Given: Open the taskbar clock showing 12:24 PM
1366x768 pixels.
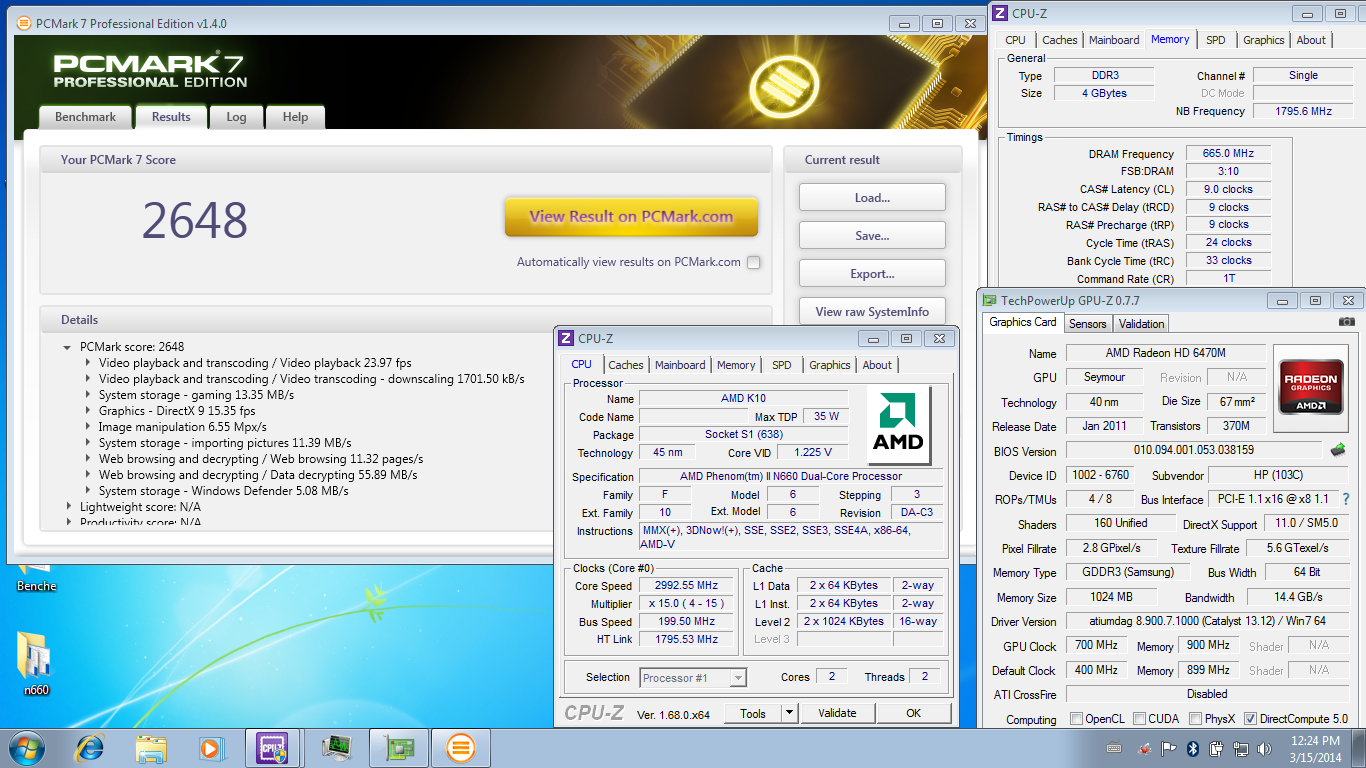Looking at the screenshot, I should 1316,748.
